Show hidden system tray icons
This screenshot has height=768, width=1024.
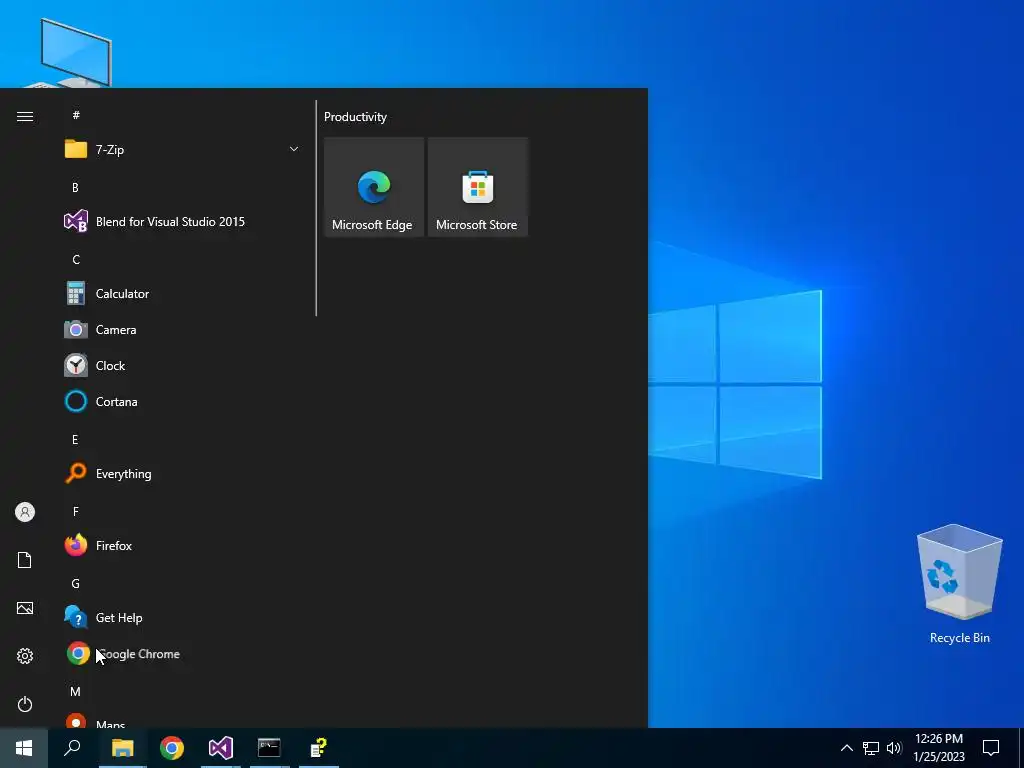[x=846, y=748]
